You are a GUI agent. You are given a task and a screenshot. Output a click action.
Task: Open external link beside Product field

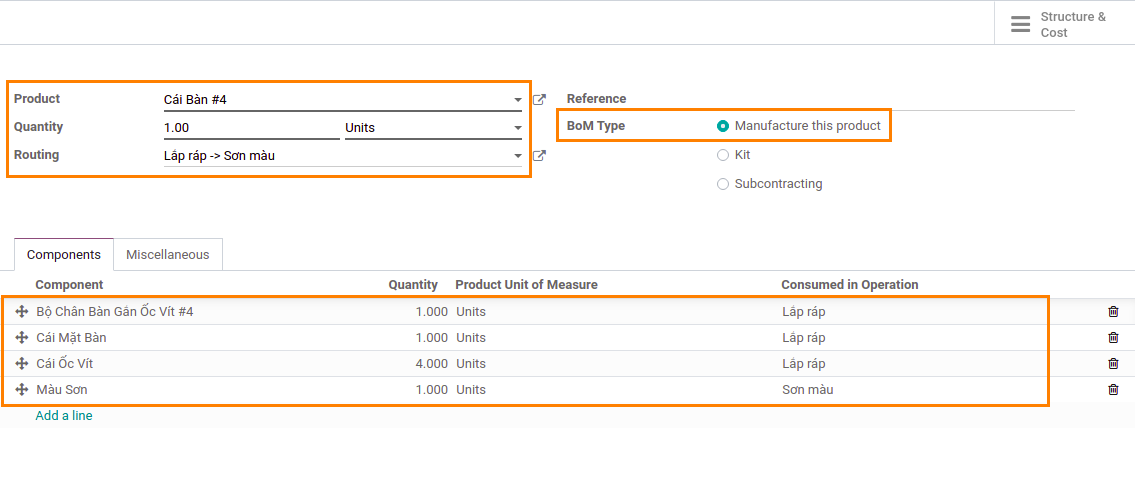coord(539,99)
